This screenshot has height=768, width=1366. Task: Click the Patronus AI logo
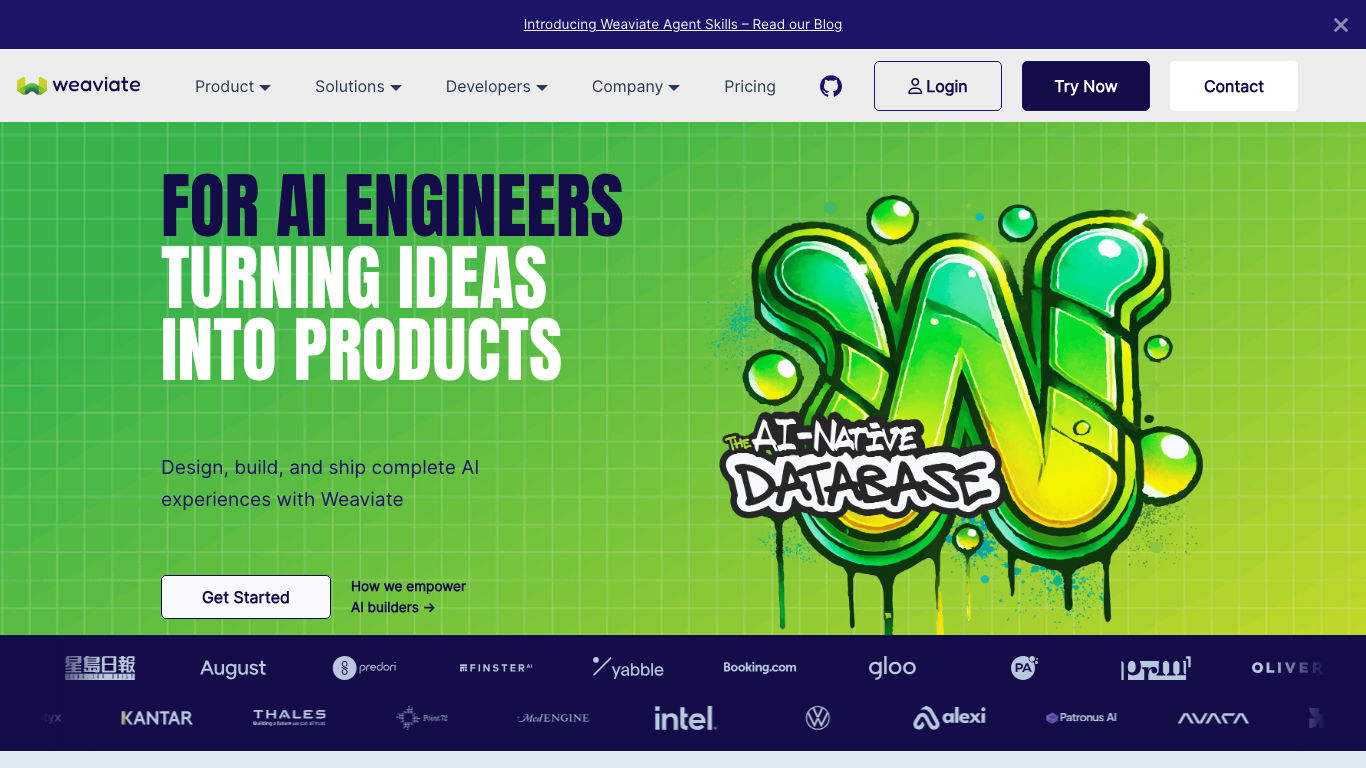[1081, 718]
